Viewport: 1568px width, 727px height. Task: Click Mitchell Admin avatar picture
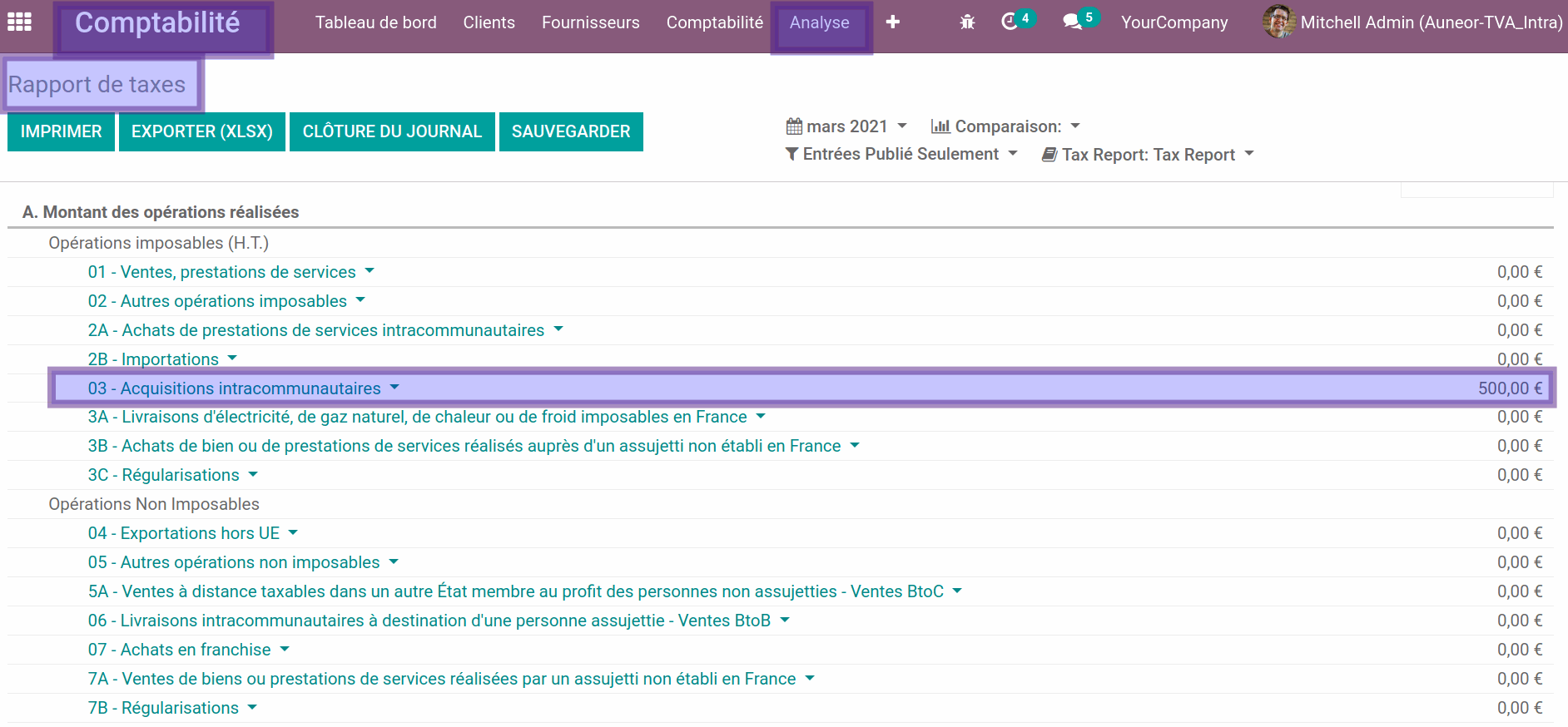point(1278,22)
